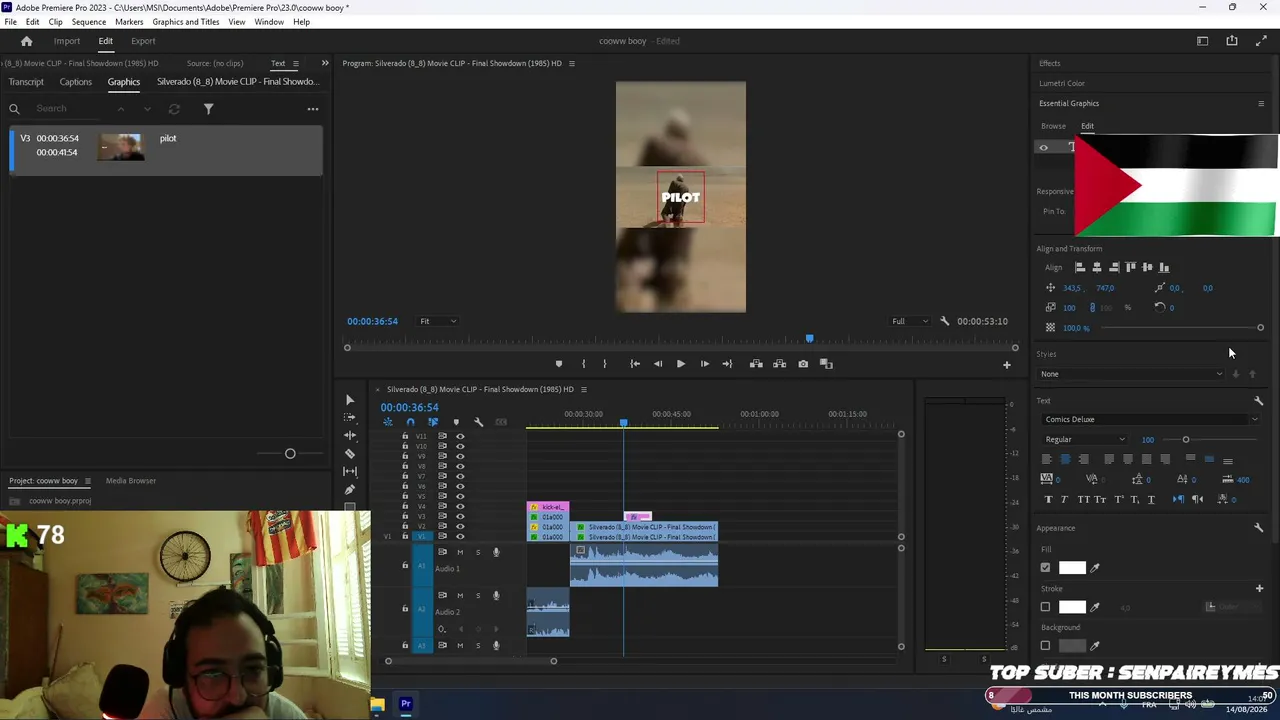Select the Selection tool in the timeline toolbox
Screen dimensions: 1280x720
click(x=349, y=400)
